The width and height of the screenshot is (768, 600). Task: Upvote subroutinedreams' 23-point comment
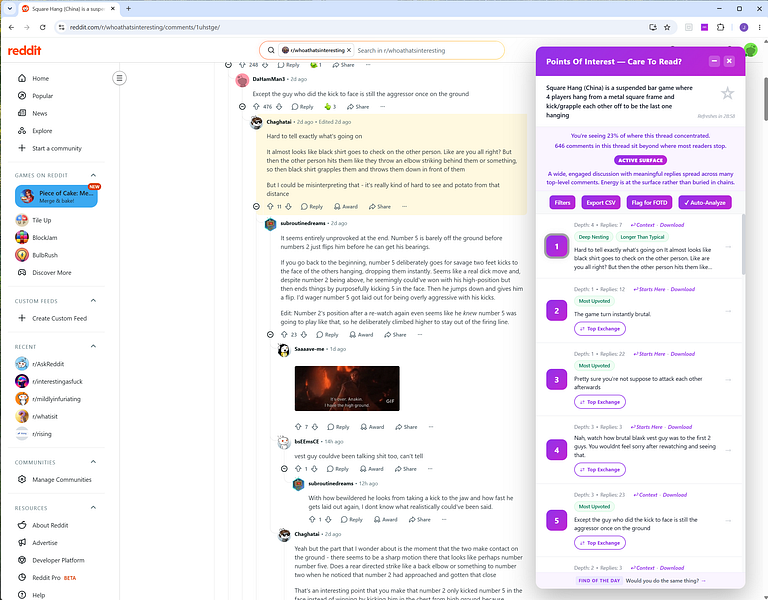pyautogui.click(x=284, y=335)
